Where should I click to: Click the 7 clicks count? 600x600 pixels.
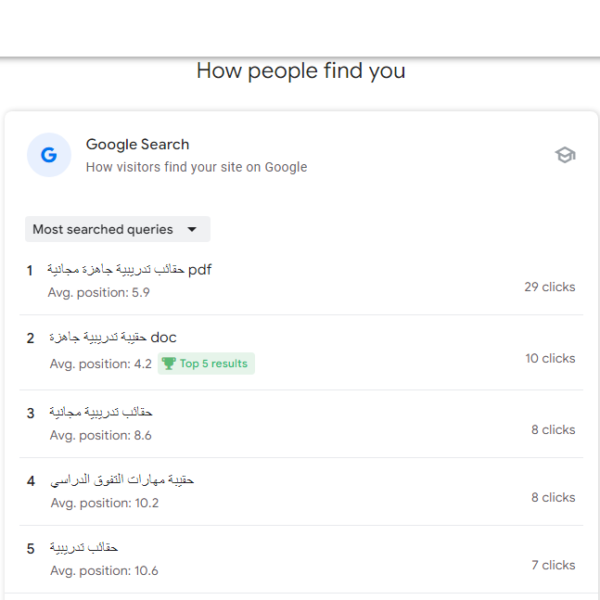coord(553,565)
